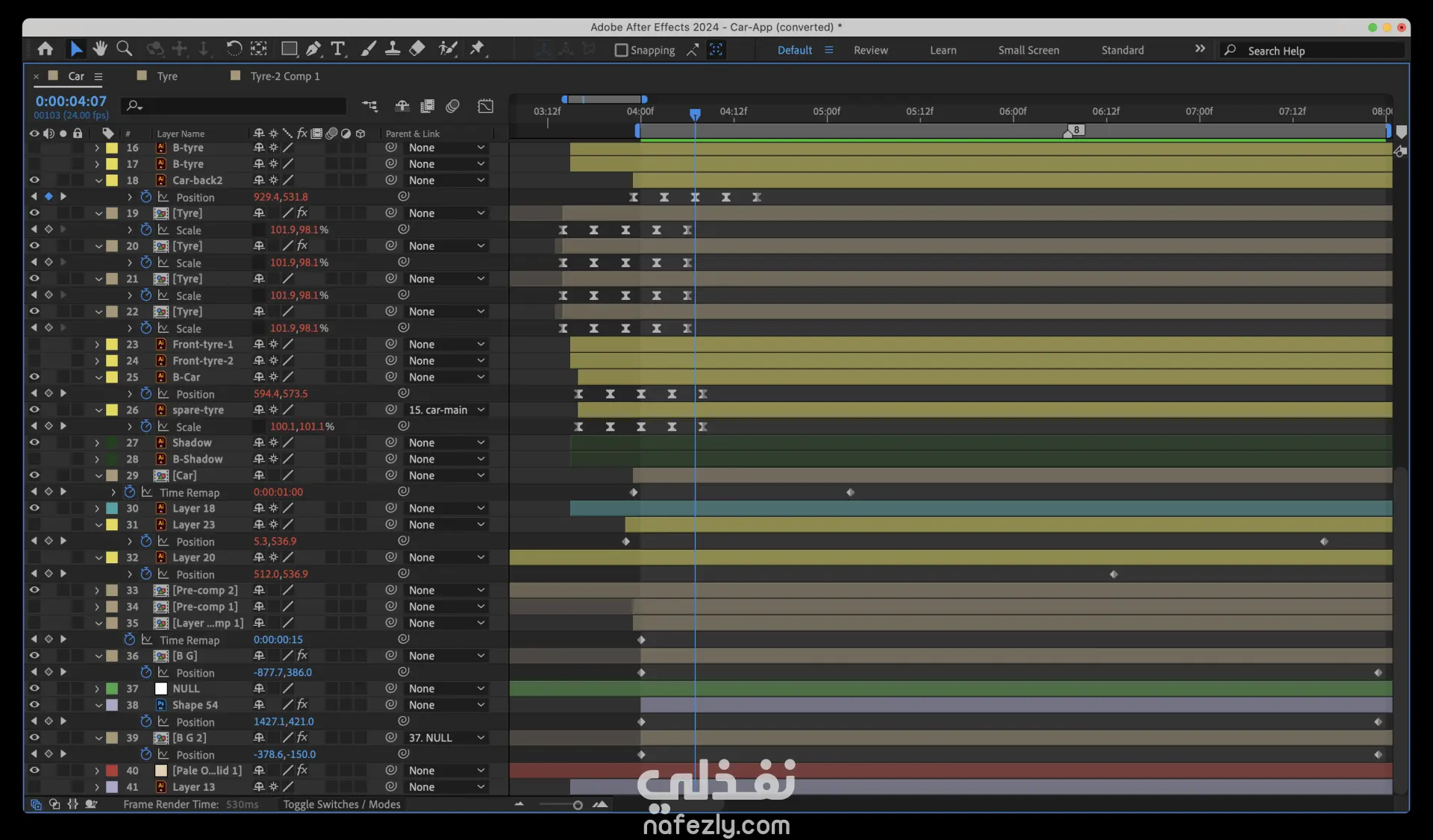Pick the Rotation tool
Screen dimensions: 1433x840
coord(234,49)
